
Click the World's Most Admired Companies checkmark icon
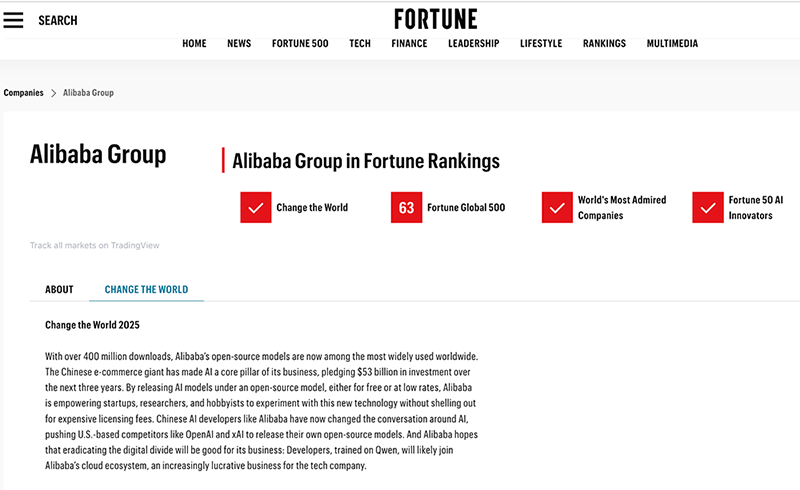557,207
